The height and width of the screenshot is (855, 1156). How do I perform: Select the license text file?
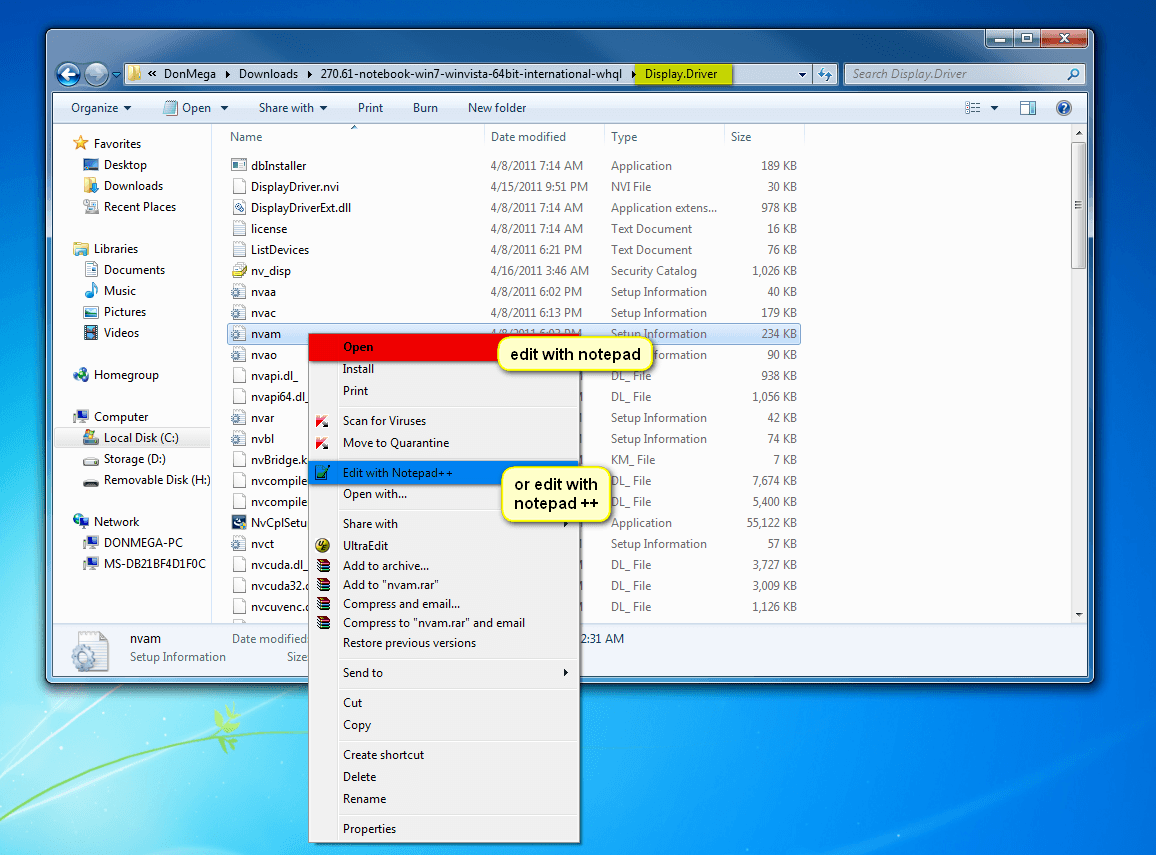268,228
